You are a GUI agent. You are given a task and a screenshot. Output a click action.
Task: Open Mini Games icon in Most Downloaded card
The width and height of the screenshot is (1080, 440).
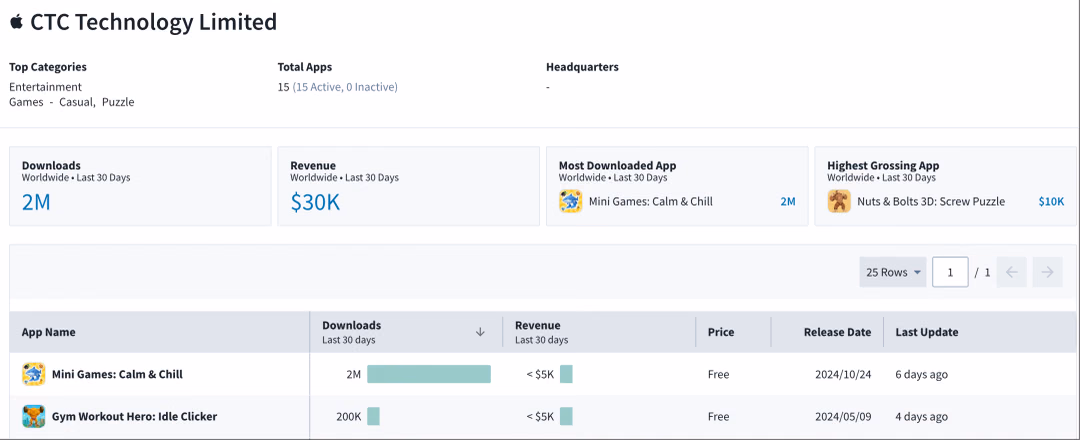(x=570, y=202)
